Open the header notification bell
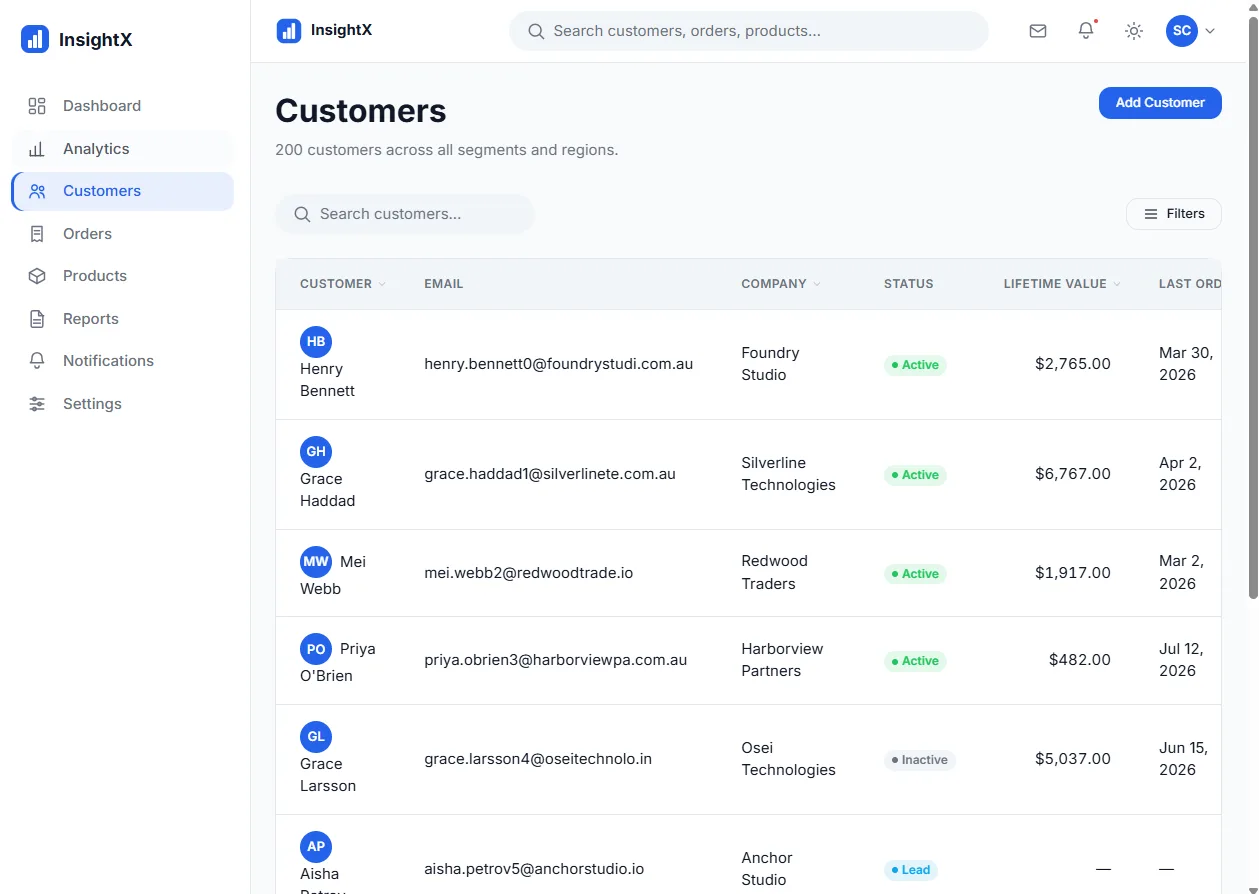Screen dimensions: 1259x894 tap(1086, 31)
